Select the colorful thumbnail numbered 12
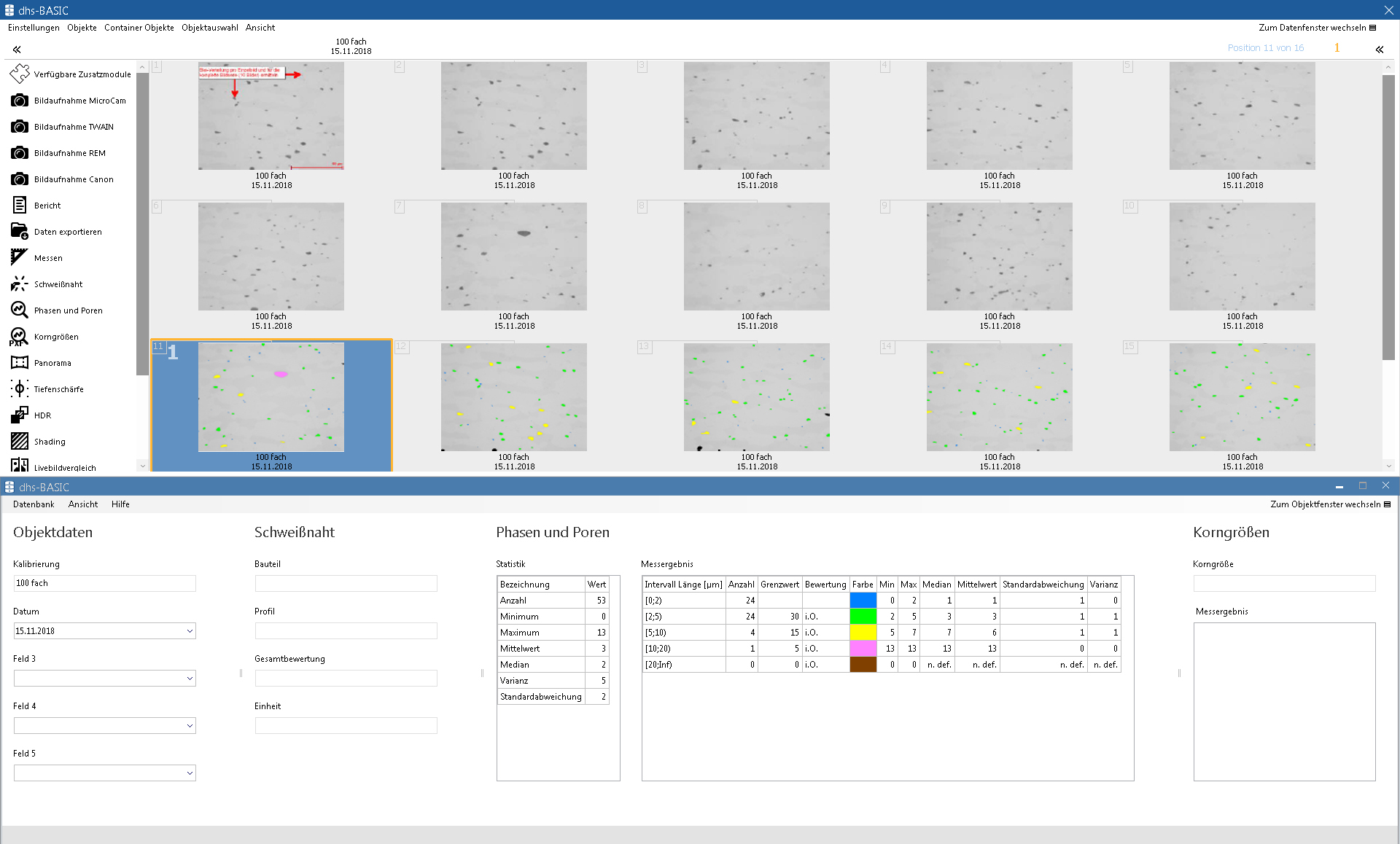Screen dimensions: 1400x844 pyautogui.click(x=513, y=397)
